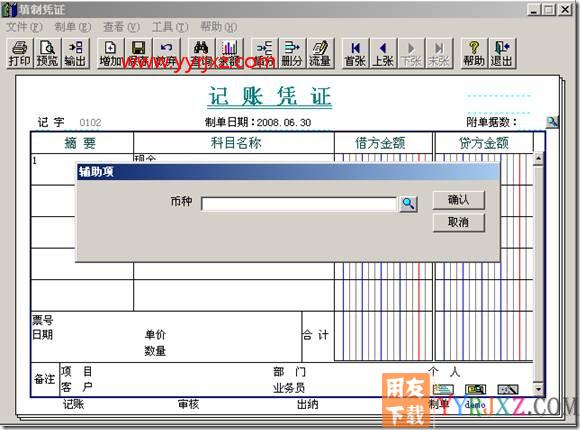Click the 记账 label at voucher bottom
The image size is (580, 430).
click(73, 404)
